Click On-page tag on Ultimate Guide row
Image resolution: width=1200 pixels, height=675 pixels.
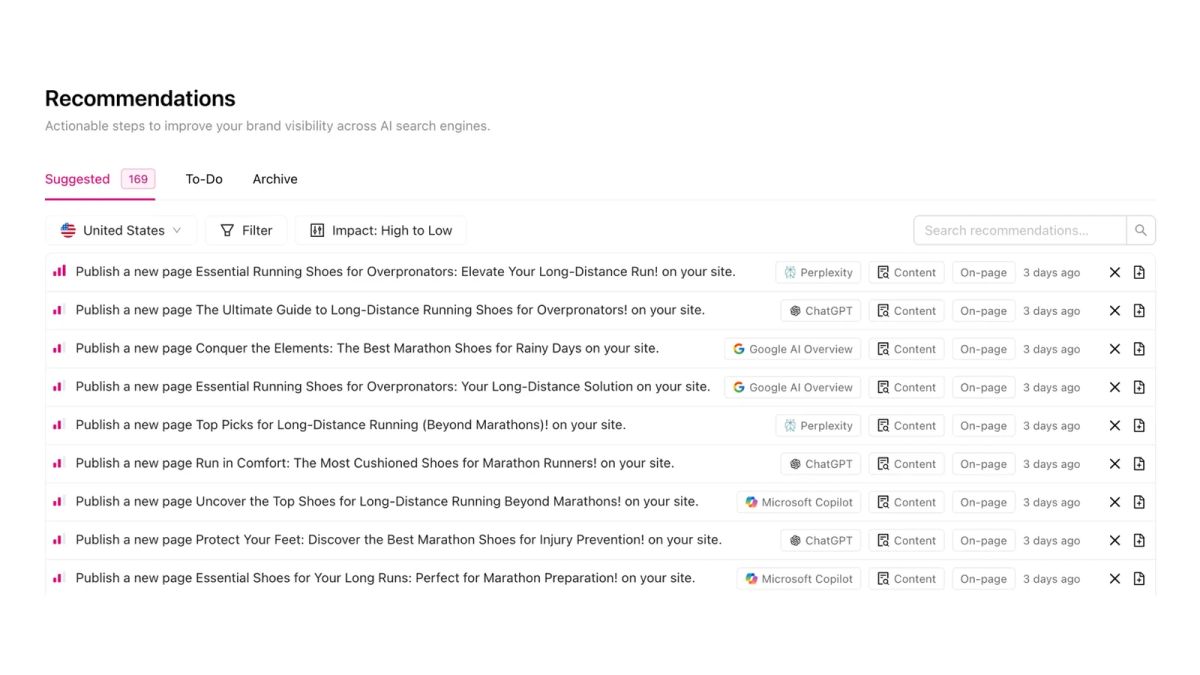click(983, 311)
